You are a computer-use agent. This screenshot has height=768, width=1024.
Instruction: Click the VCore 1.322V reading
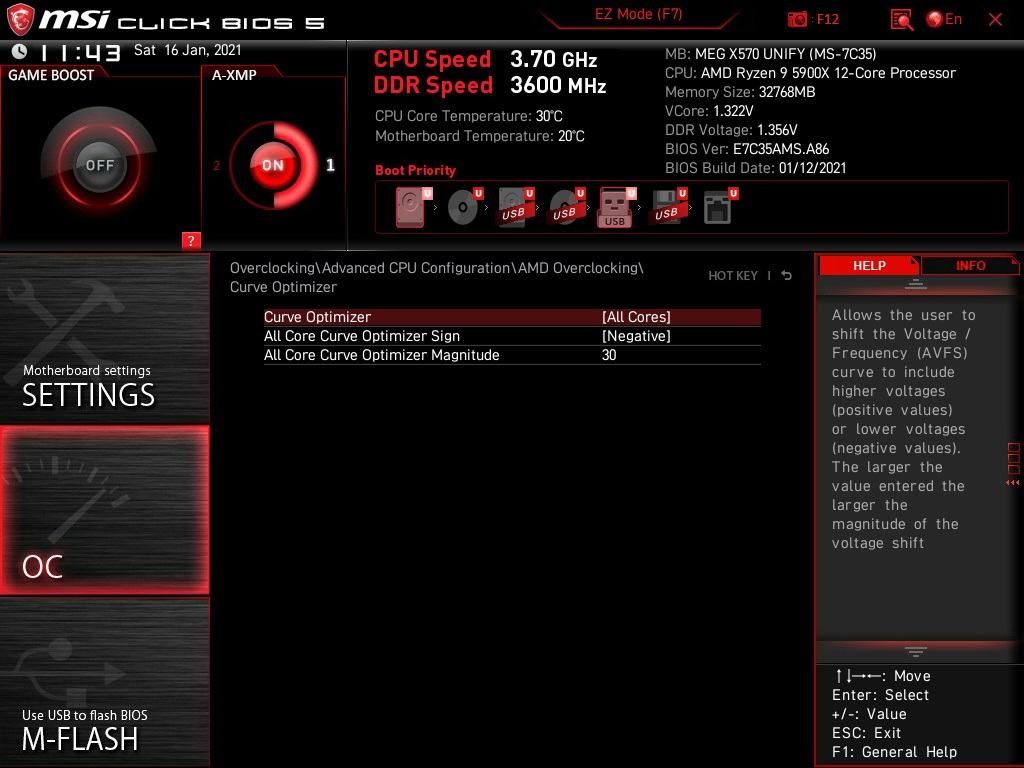coord(709,111)
